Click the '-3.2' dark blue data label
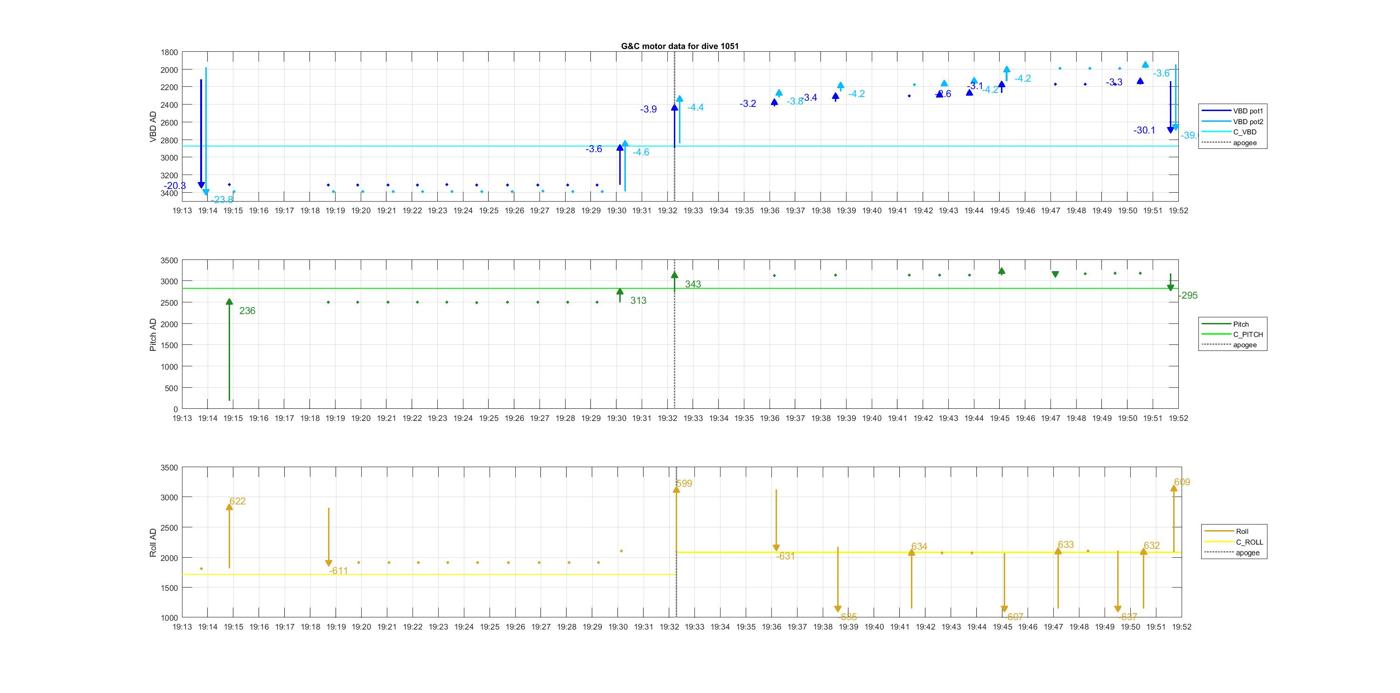Screen dimensions: 1400x693 click(748, 104)
